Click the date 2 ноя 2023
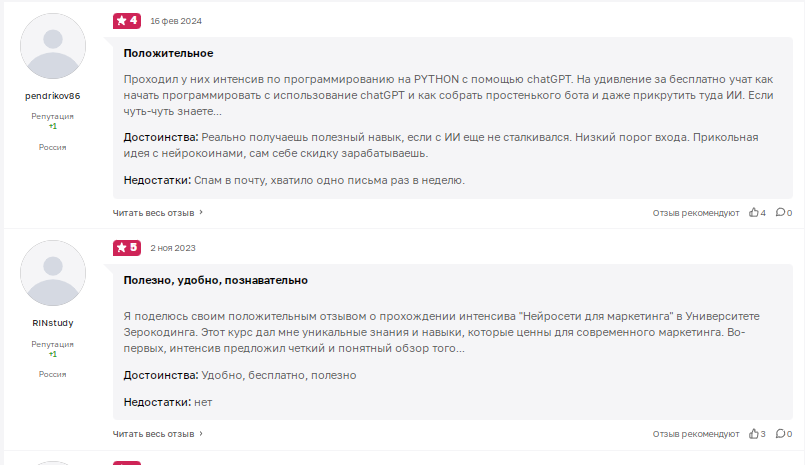 tap(173, 248)
